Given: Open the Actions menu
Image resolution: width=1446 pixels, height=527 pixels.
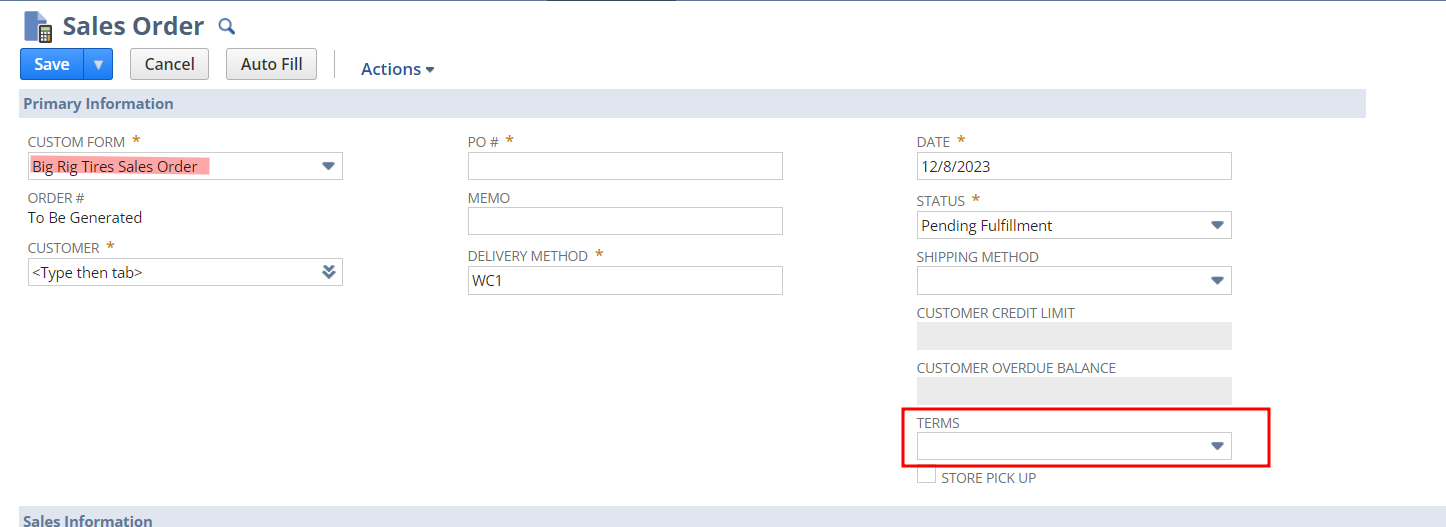Looking at the screenshot, I should pyautogui.click(x=397, y=69).
